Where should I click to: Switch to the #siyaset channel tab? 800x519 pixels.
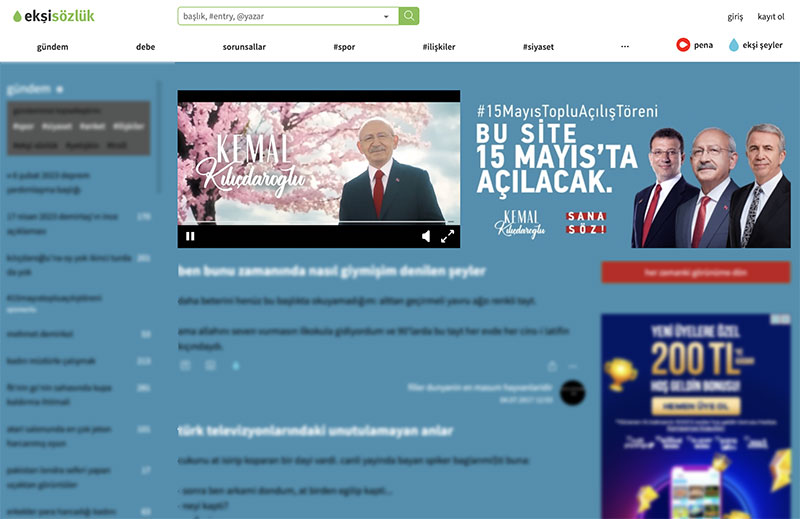[540, 46]
